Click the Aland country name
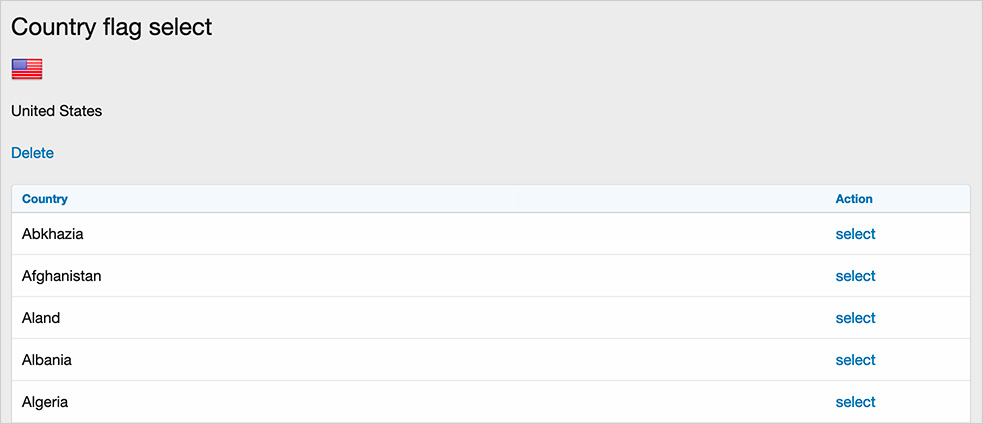Screen dimensions: 983x424 pos(41,318)
